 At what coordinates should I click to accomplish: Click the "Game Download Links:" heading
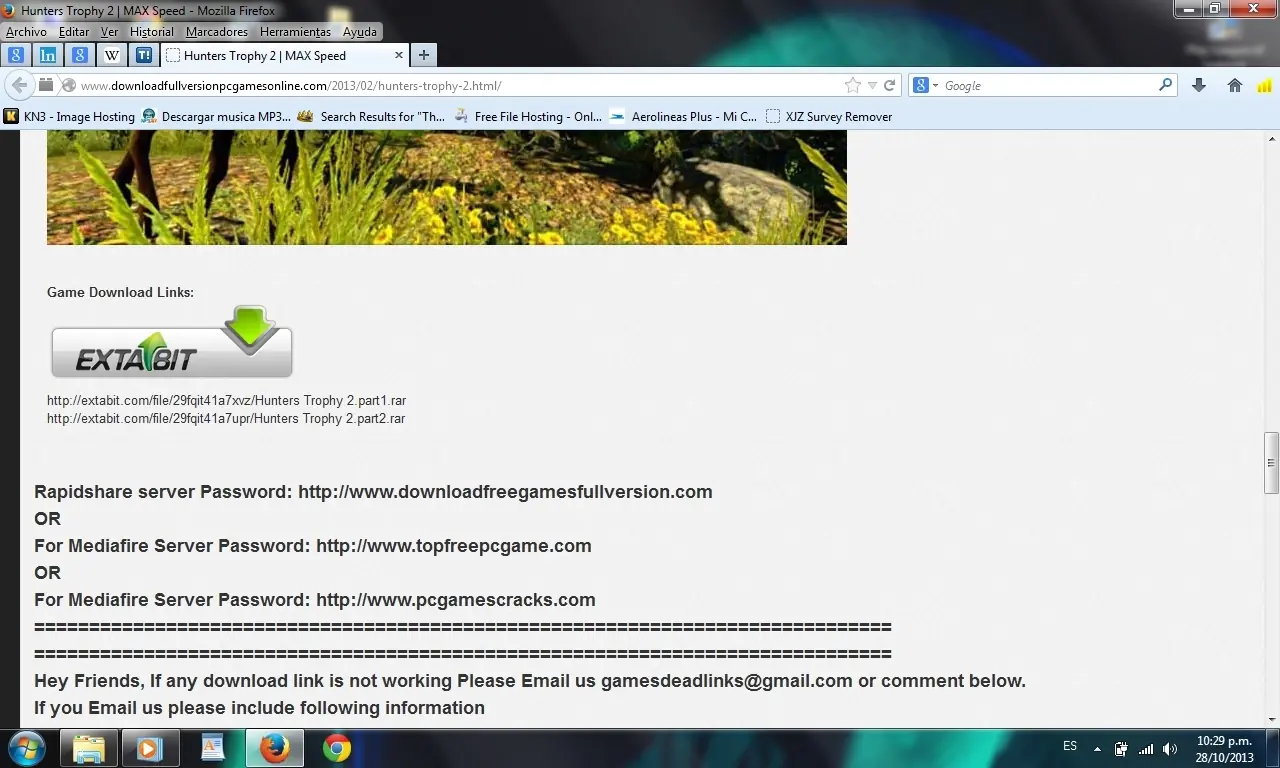[120, 293]
